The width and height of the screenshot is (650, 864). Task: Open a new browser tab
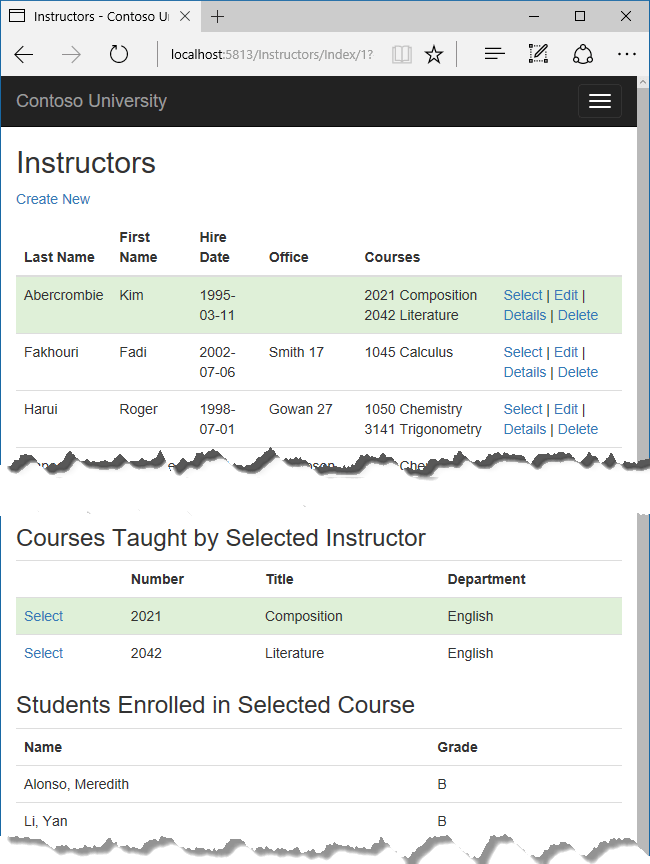click(x=218, y=17)
